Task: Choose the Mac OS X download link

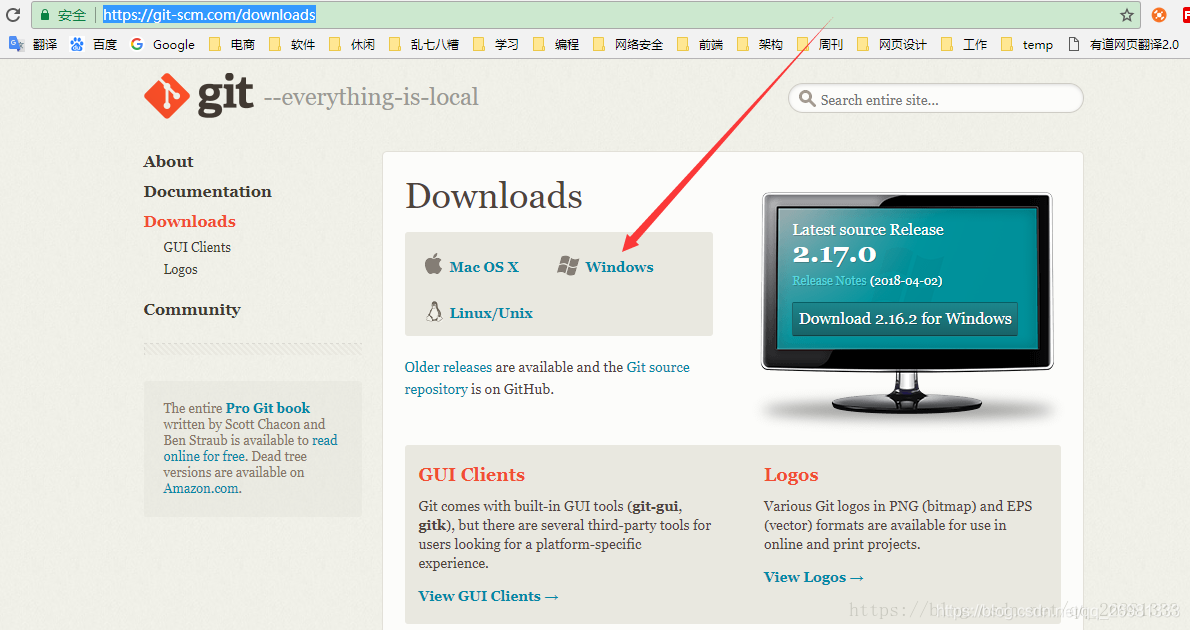Action: (x=484, y=266)
